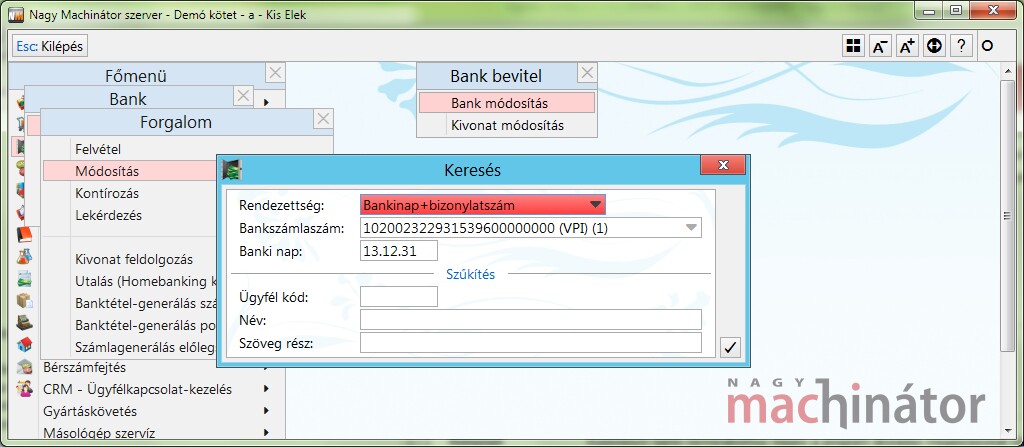Click the Ügyfél kód input field

coord(398,297)
